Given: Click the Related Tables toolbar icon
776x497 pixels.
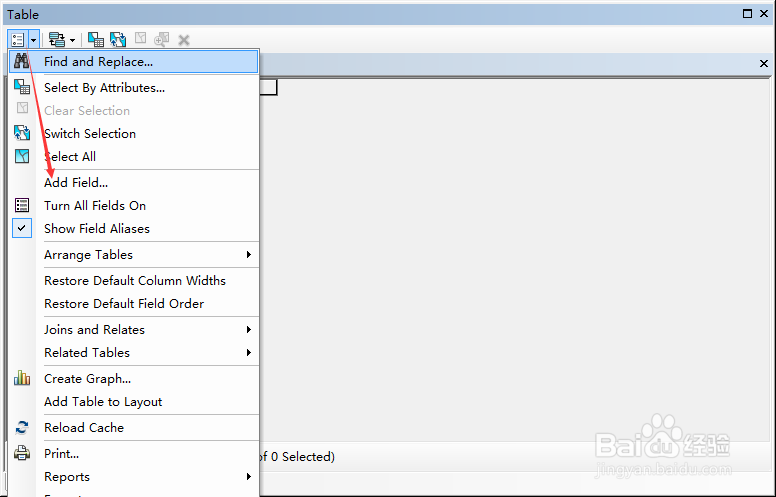Looking at the screenshot, I should point(57,40).
